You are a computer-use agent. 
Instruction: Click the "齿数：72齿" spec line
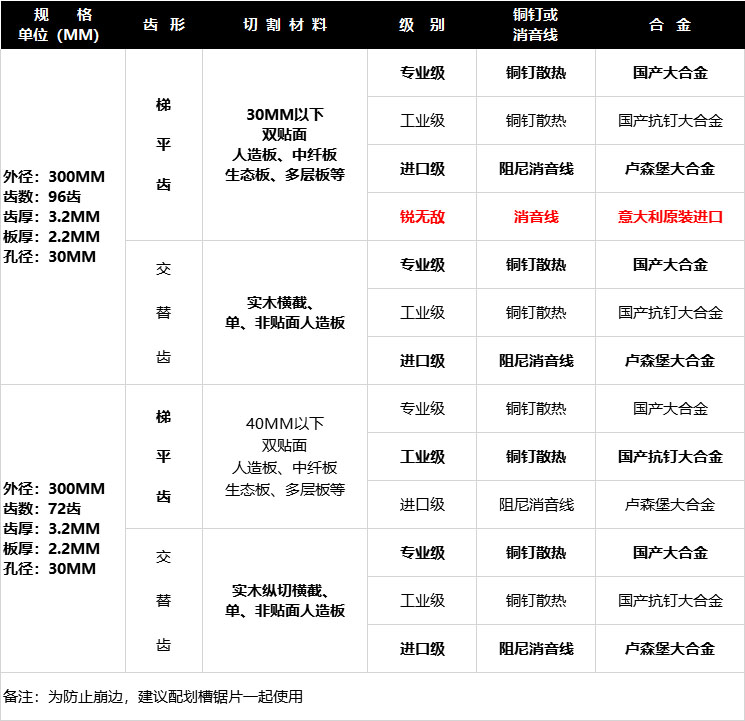tap(42, 509)
